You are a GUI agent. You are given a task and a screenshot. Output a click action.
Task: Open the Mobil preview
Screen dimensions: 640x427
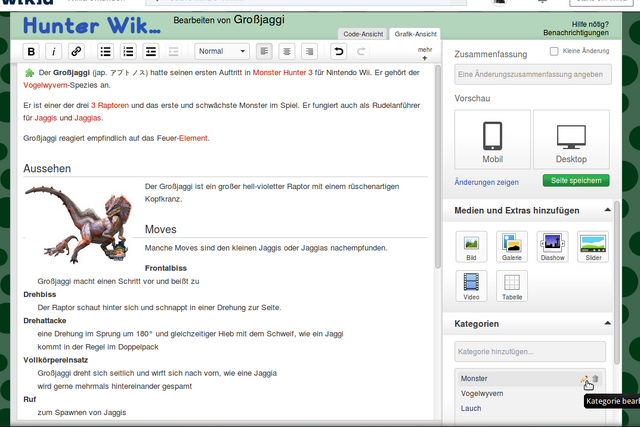point(493,140)
